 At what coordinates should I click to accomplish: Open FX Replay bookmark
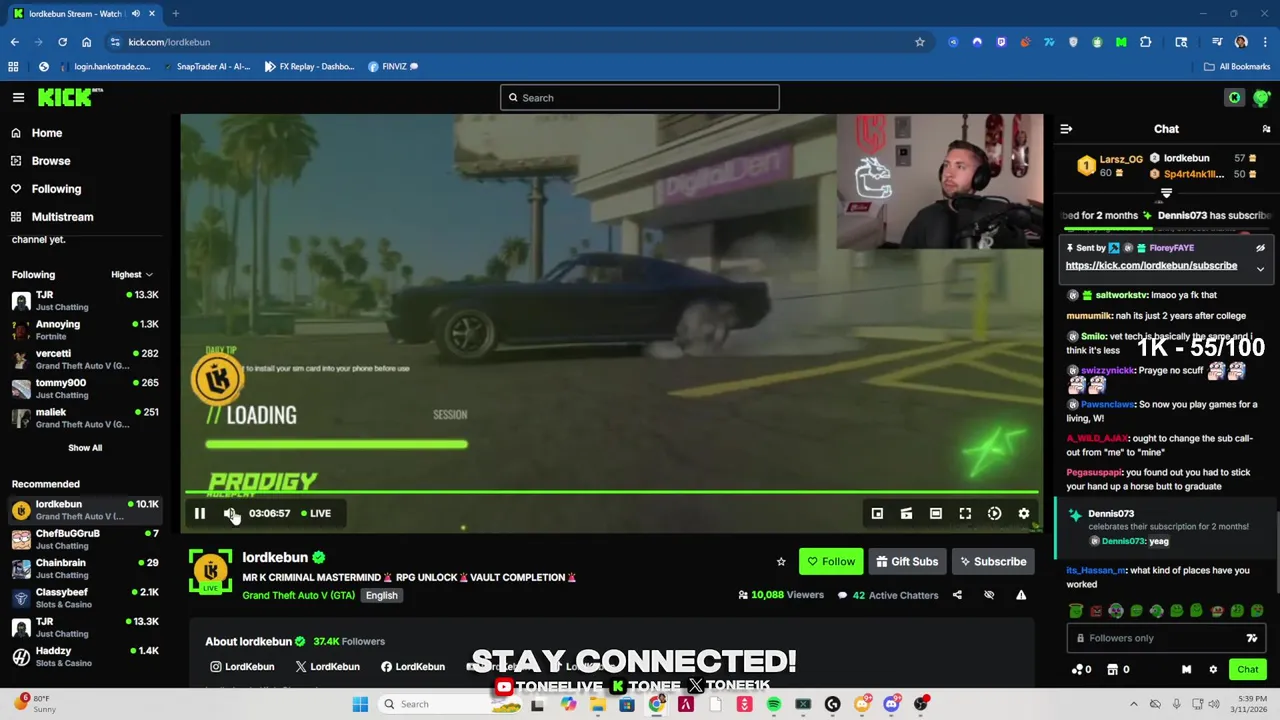click(x=309, y=67)
